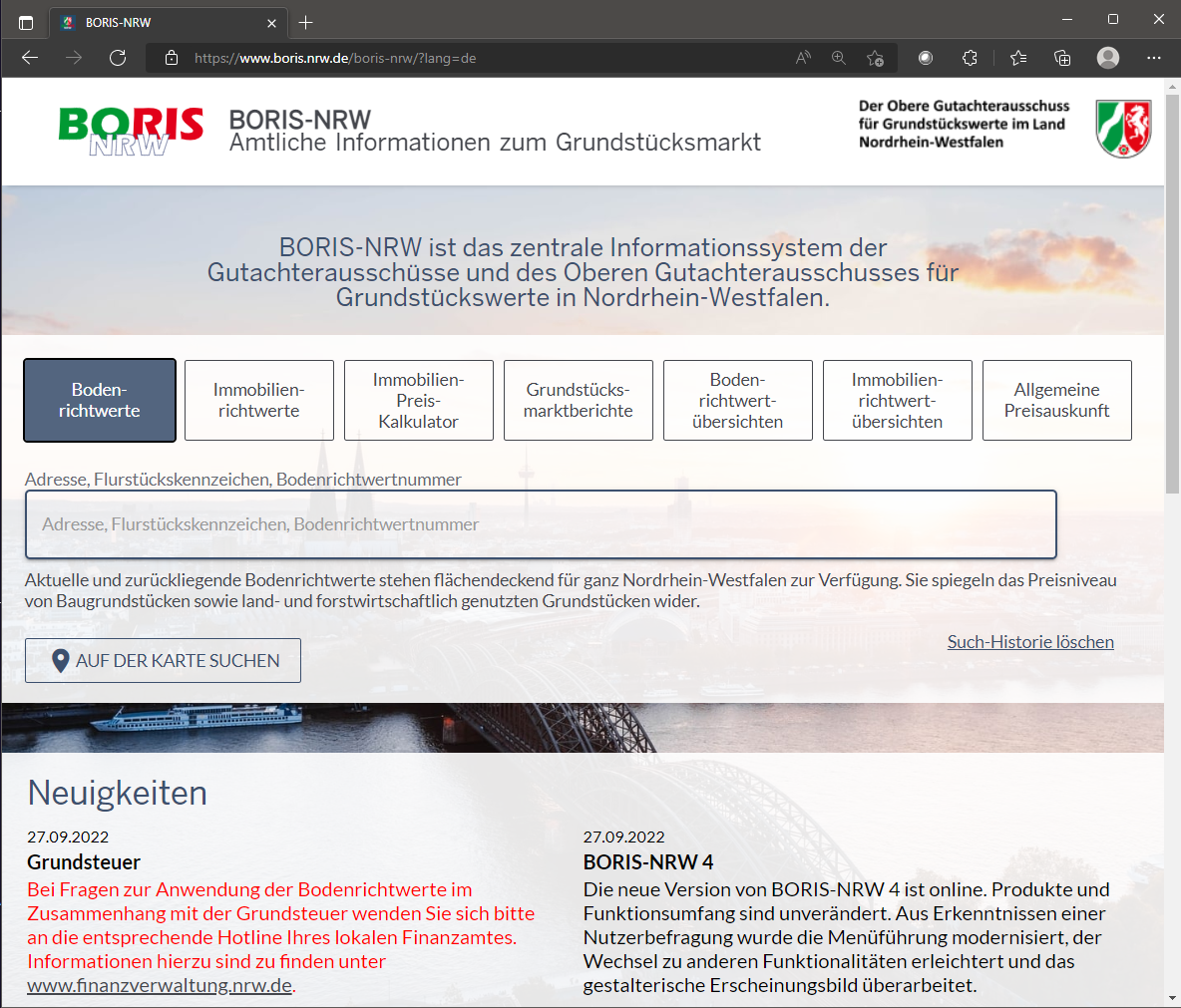Open a new browser tab
1181x1008 pixels.
click(306, 23)
